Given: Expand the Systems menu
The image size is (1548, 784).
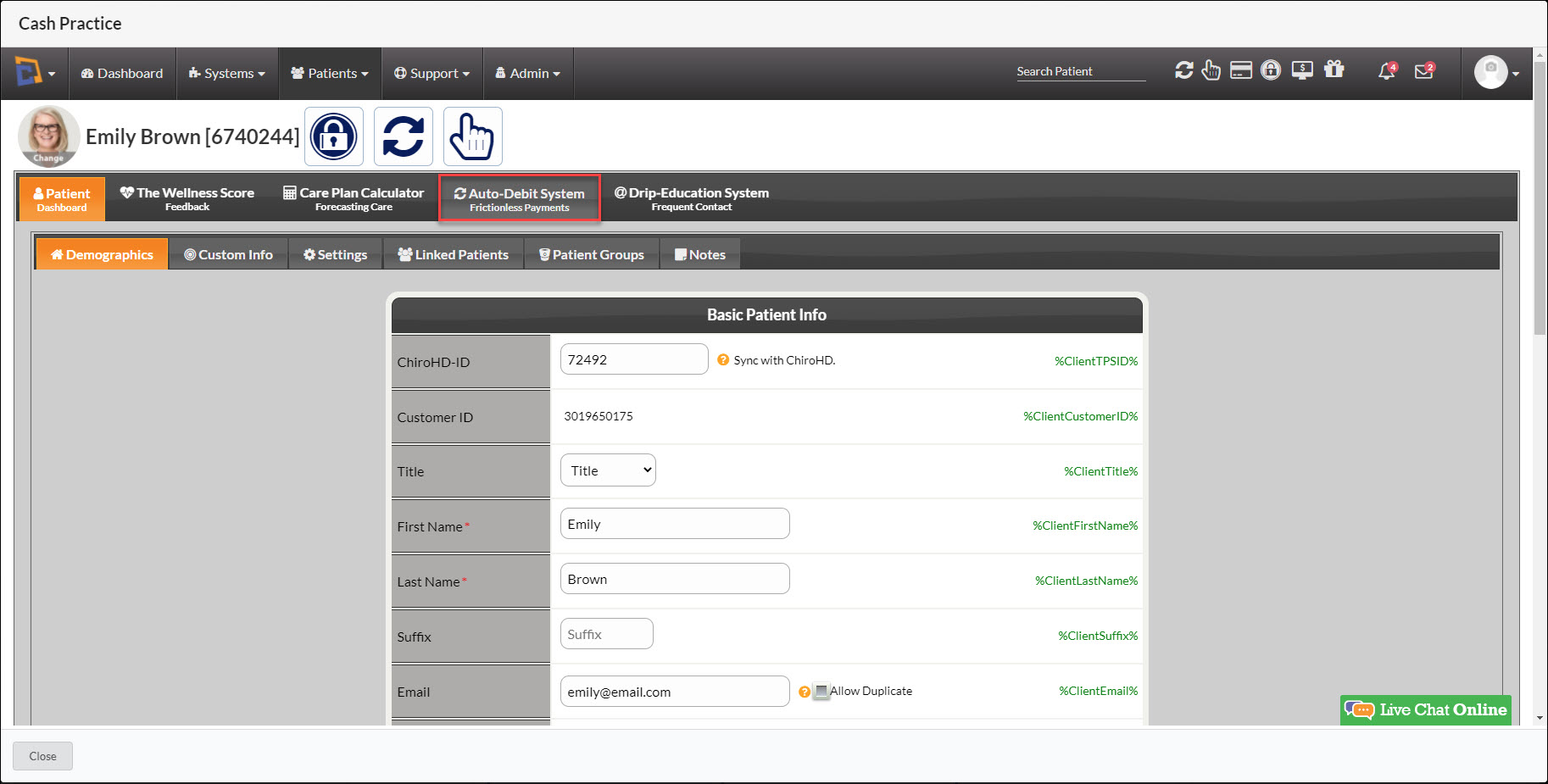Looking at the screenshot, I should point(227,74).
